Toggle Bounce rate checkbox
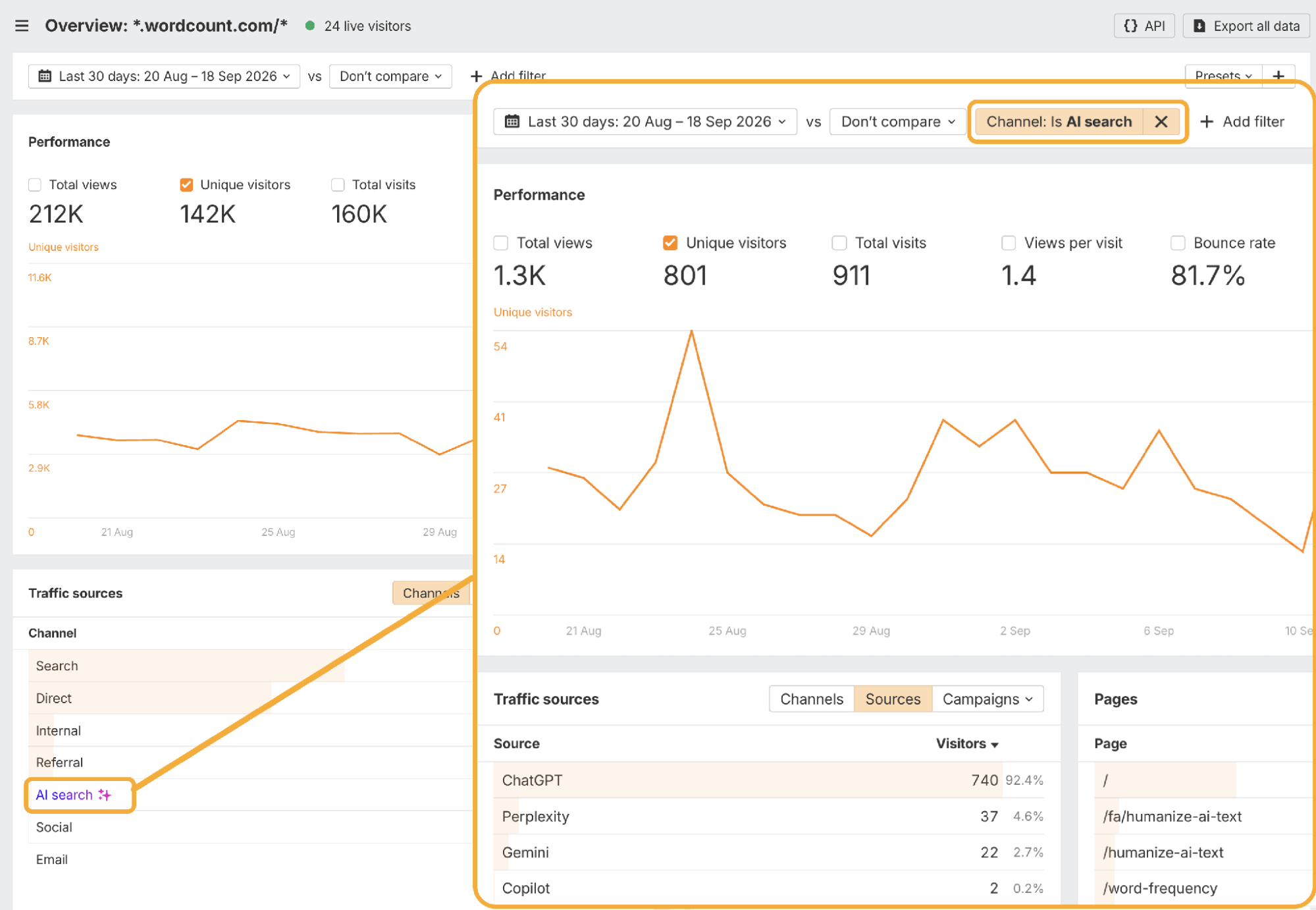The image size is (1316, 910). [x=1178, y=243]
